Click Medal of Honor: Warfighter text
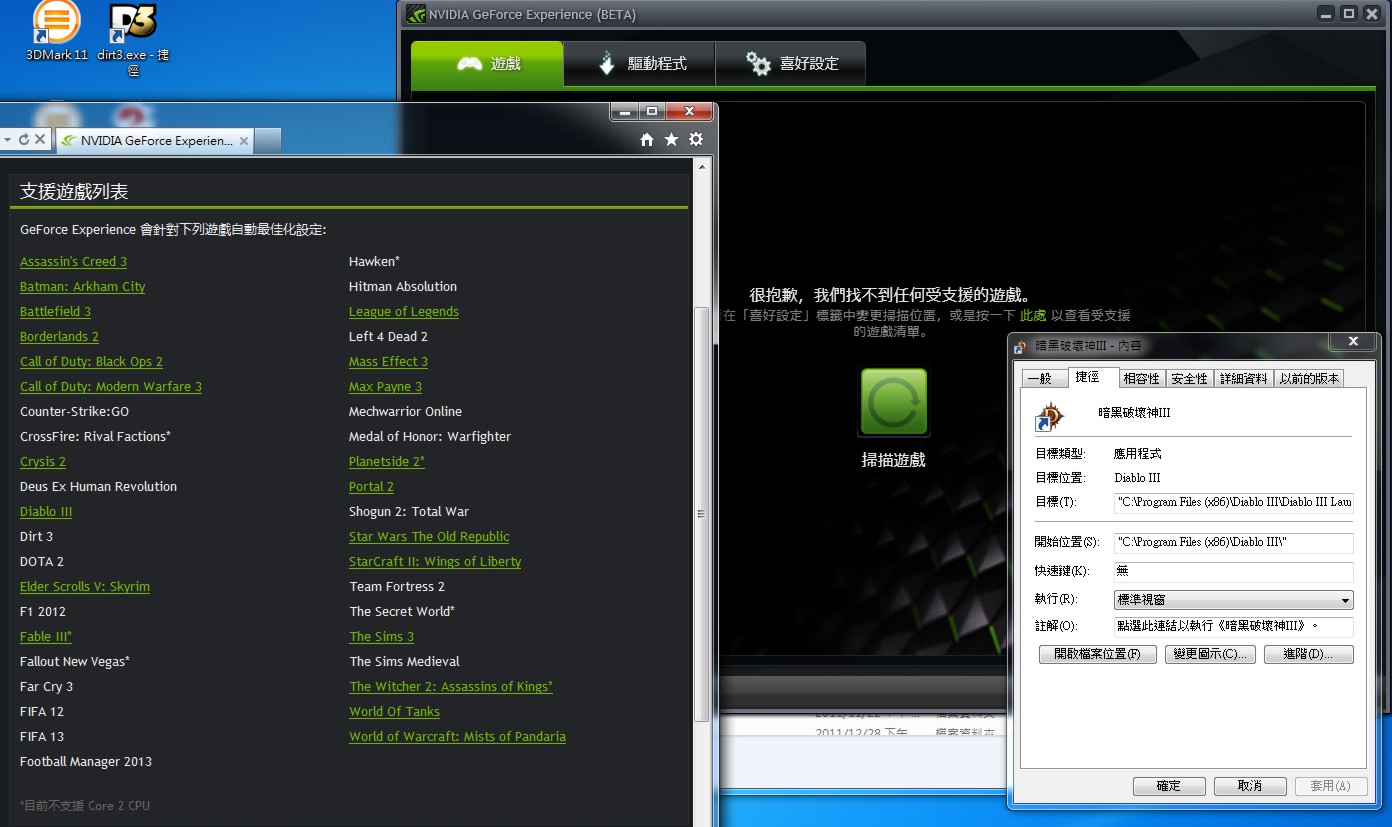 point(430,437)
